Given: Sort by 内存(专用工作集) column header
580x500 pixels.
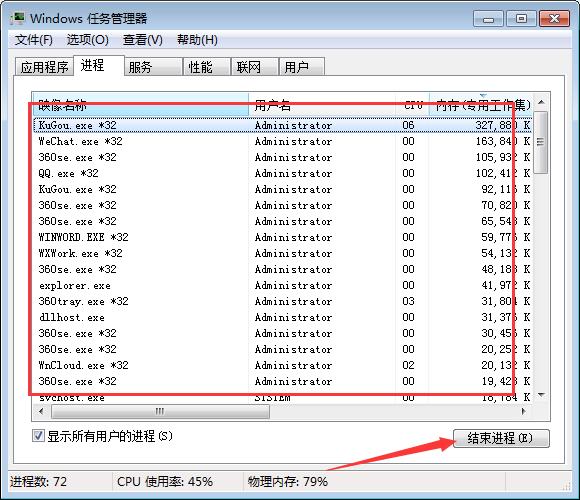Looking at the screenshot, I should (x=481, y=105).
